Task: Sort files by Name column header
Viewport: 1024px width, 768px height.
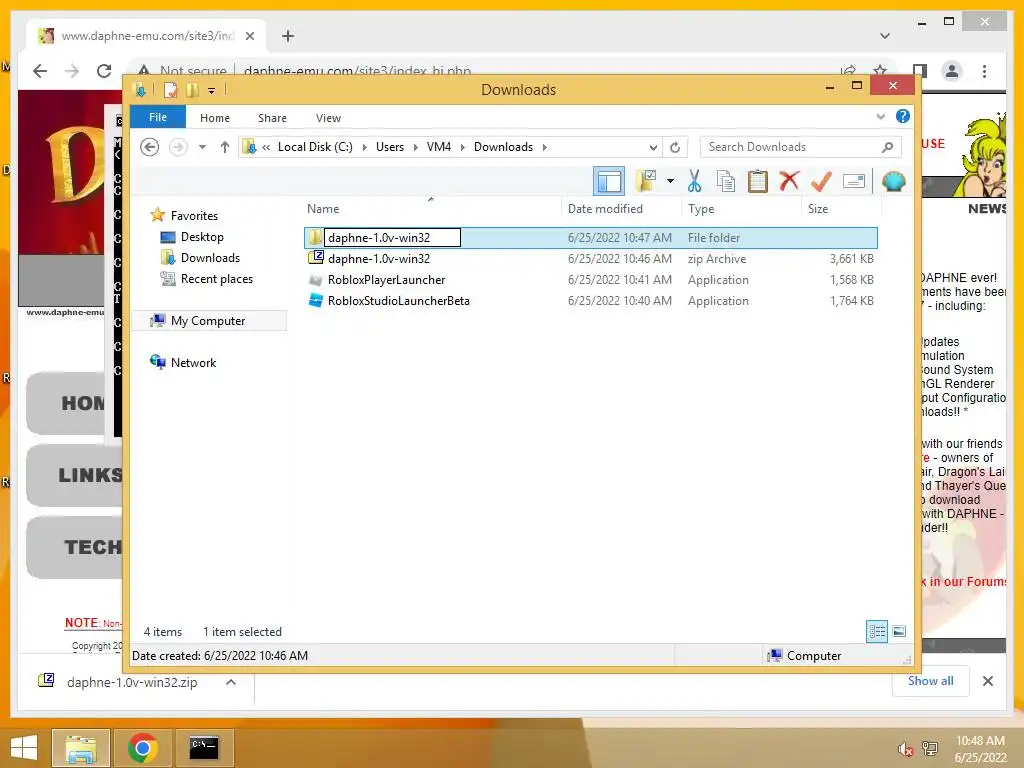Action: pos(323,209)
